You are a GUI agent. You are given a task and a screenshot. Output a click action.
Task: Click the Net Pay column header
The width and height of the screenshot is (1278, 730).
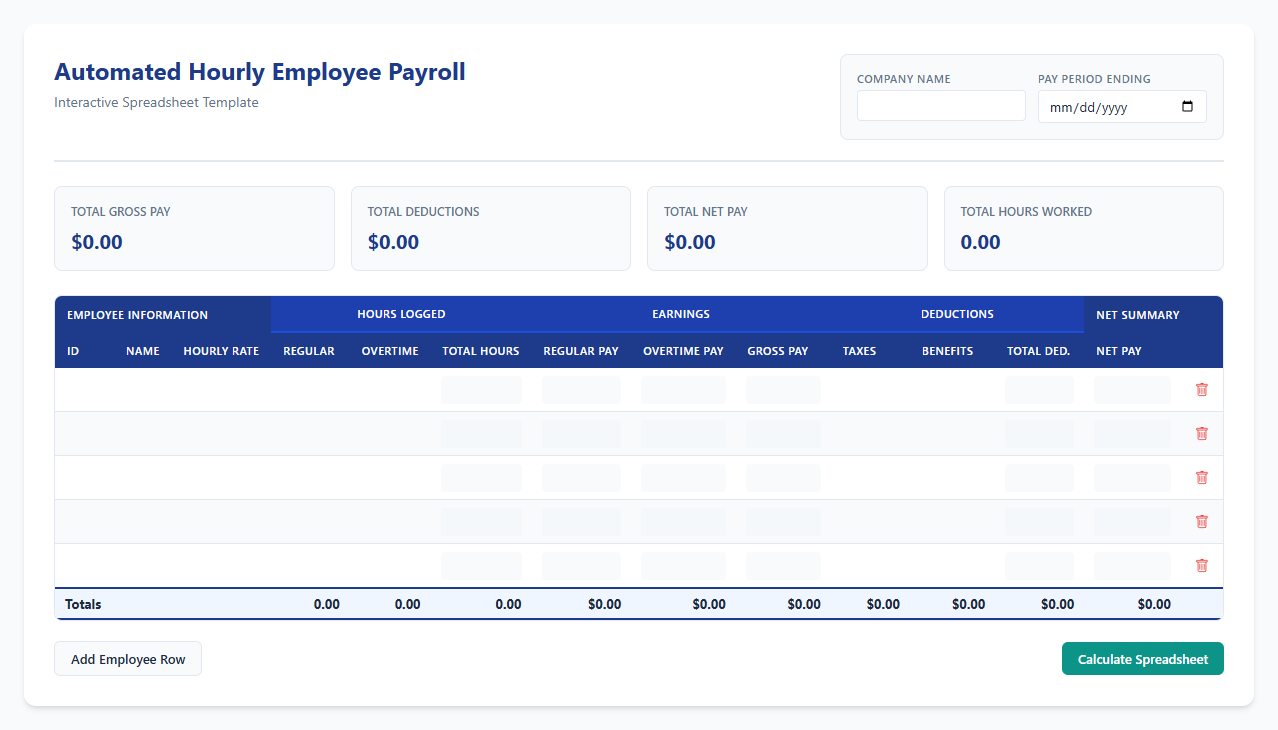[x=1119, y=351]
